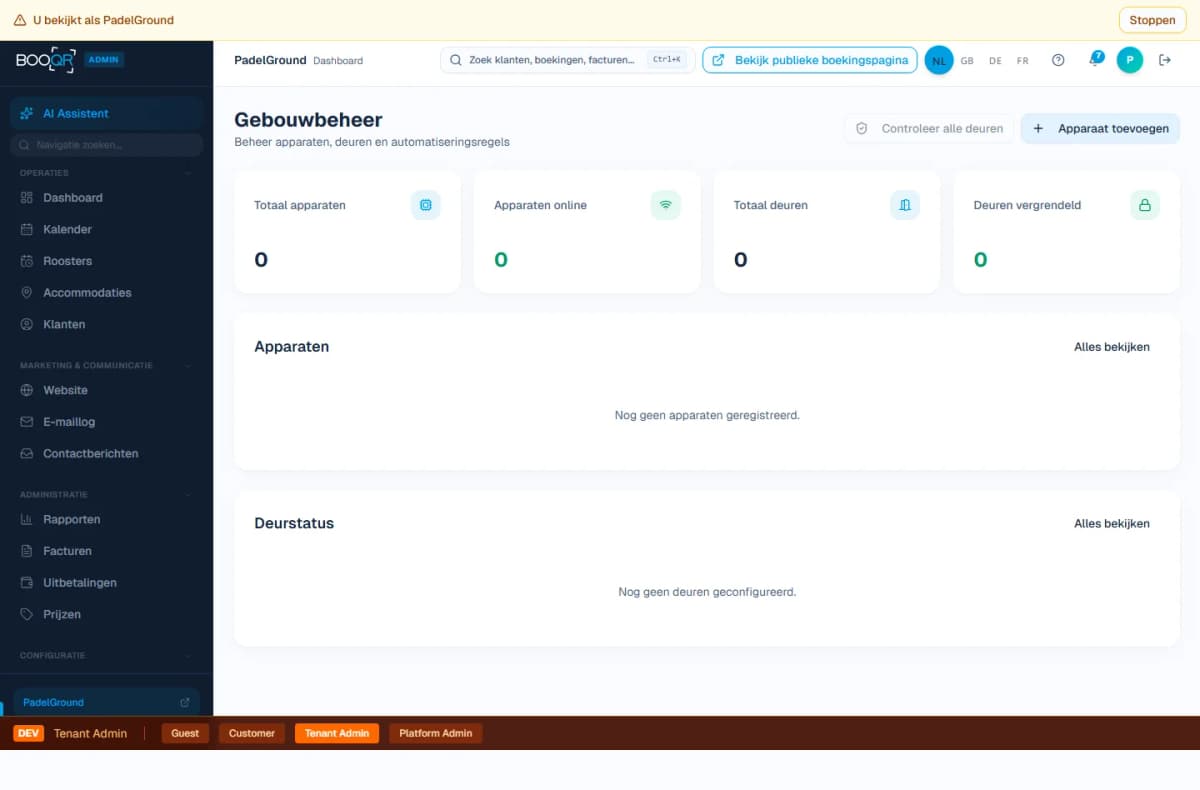1200x790 pixels.
Task: Collapse the Marketing & Communicatie section
Action: click(188, 366)
